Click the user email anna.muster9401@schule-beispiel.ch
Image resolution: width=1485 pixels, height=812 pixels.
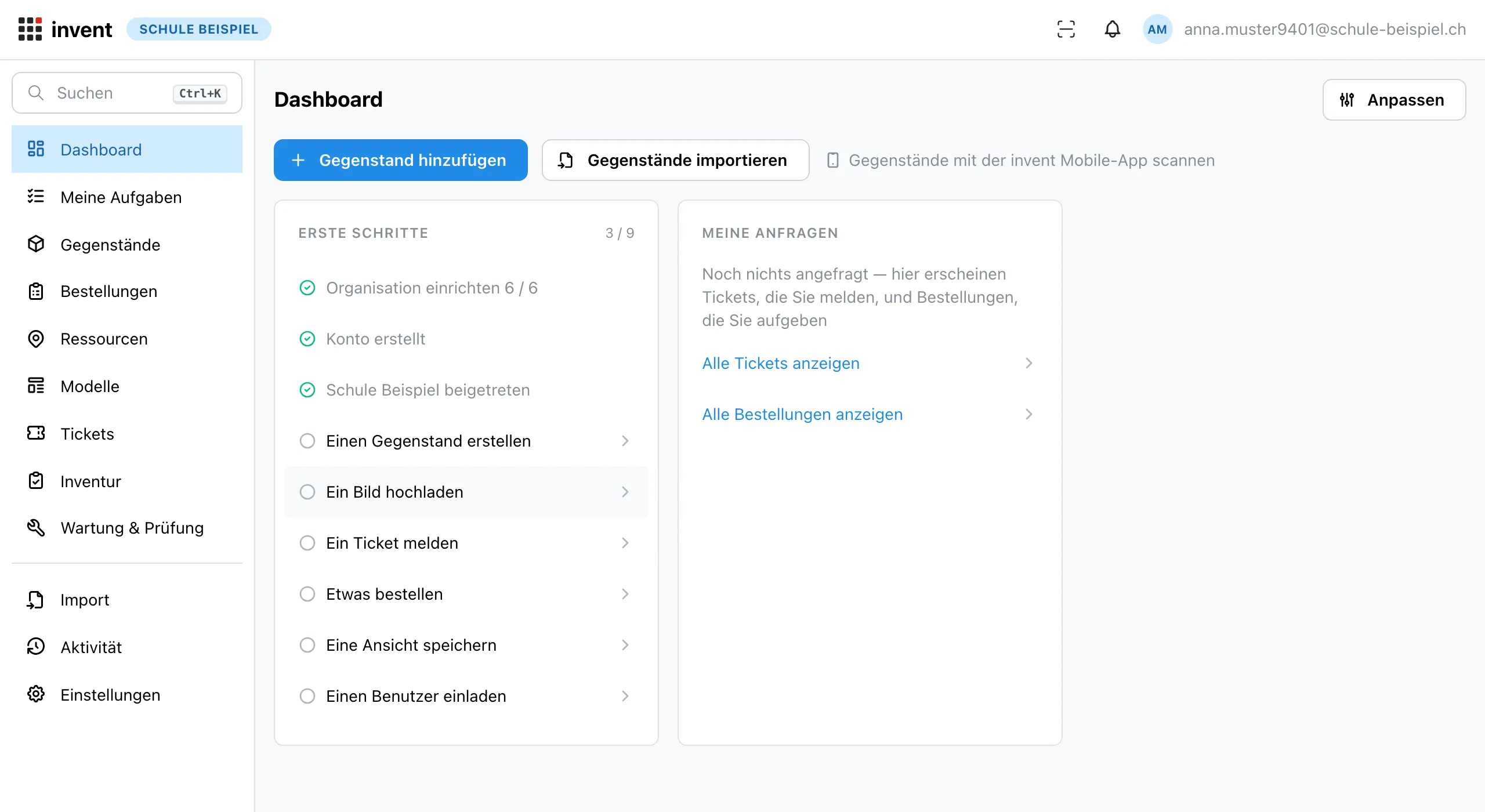[1325, 29]
